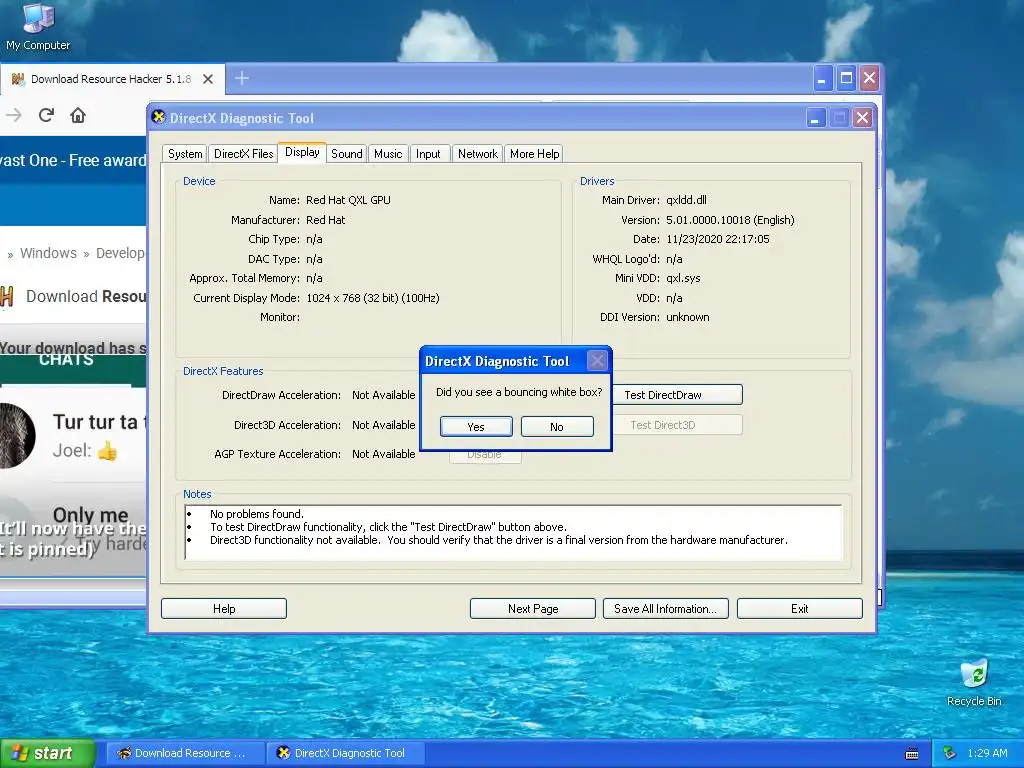Click the thumbs up emoji in Joel chat
This screenshot has height=768, width=1024.
tap(107, 451)
